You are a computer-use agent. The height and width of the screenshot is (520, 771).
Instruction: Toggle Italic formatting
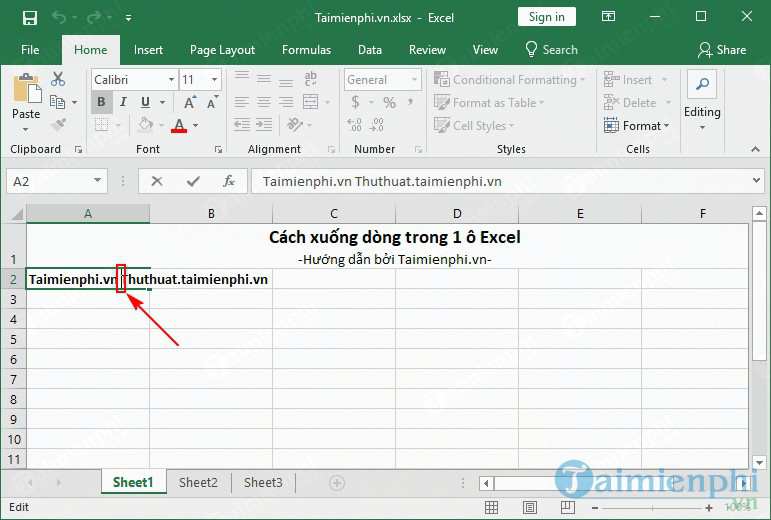[123, 102]
